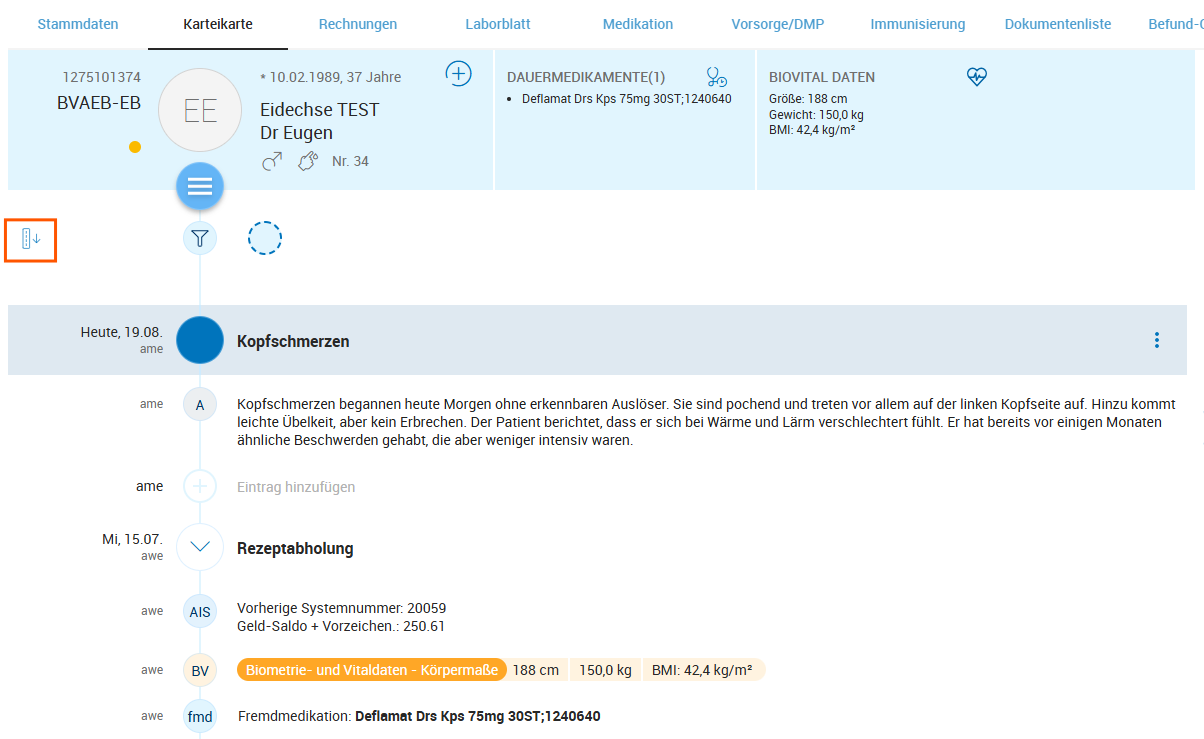Click the patient number 1275101374

(102, 77)
